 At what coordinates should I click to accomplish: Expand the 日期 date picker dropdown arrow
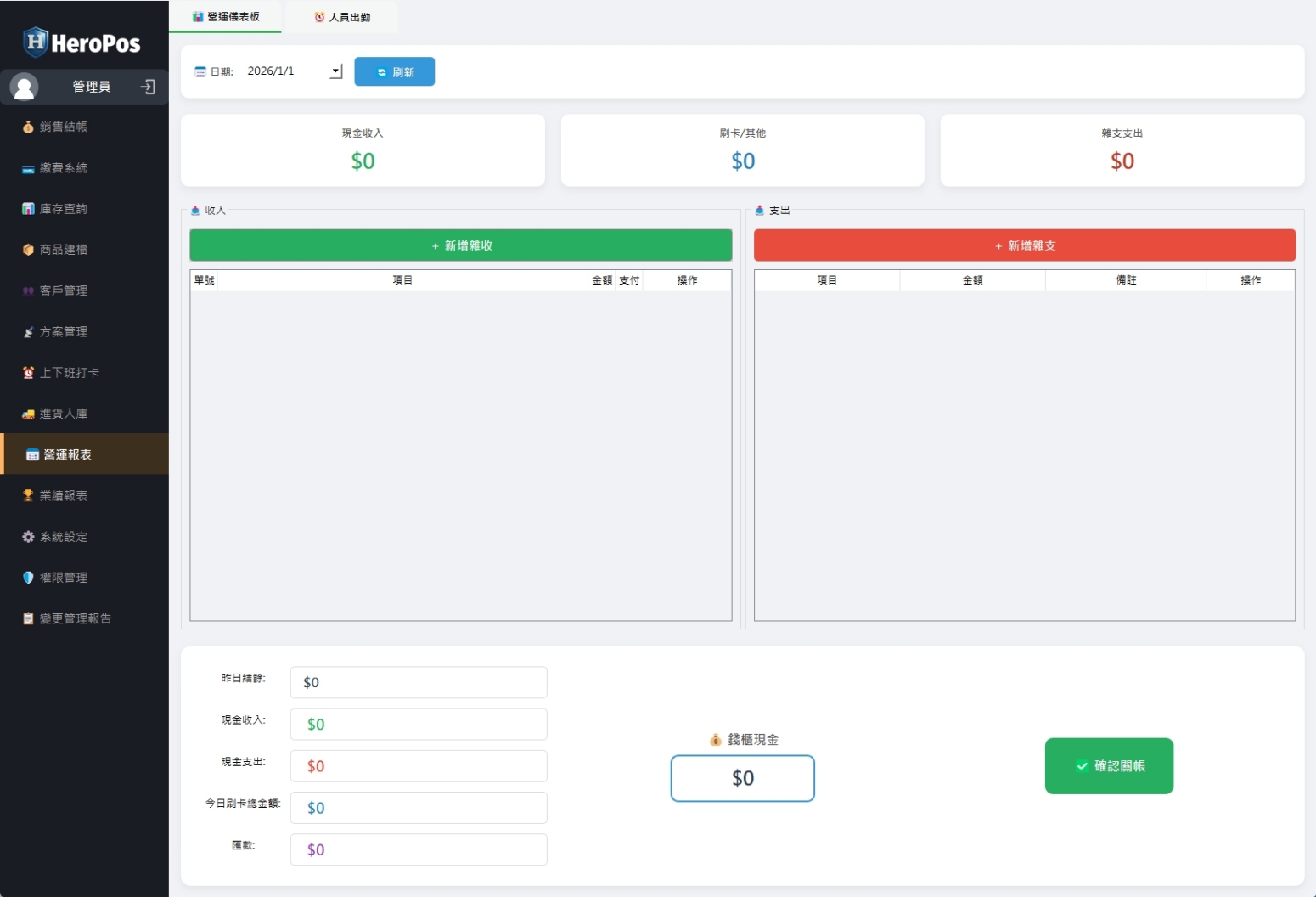[336, 71]
